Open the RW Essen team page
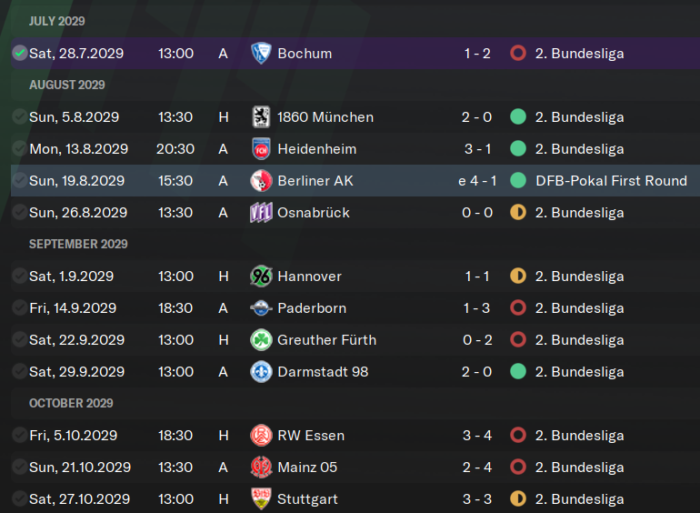The height and width of the screenshot is (513, 700). click(311, 435)
